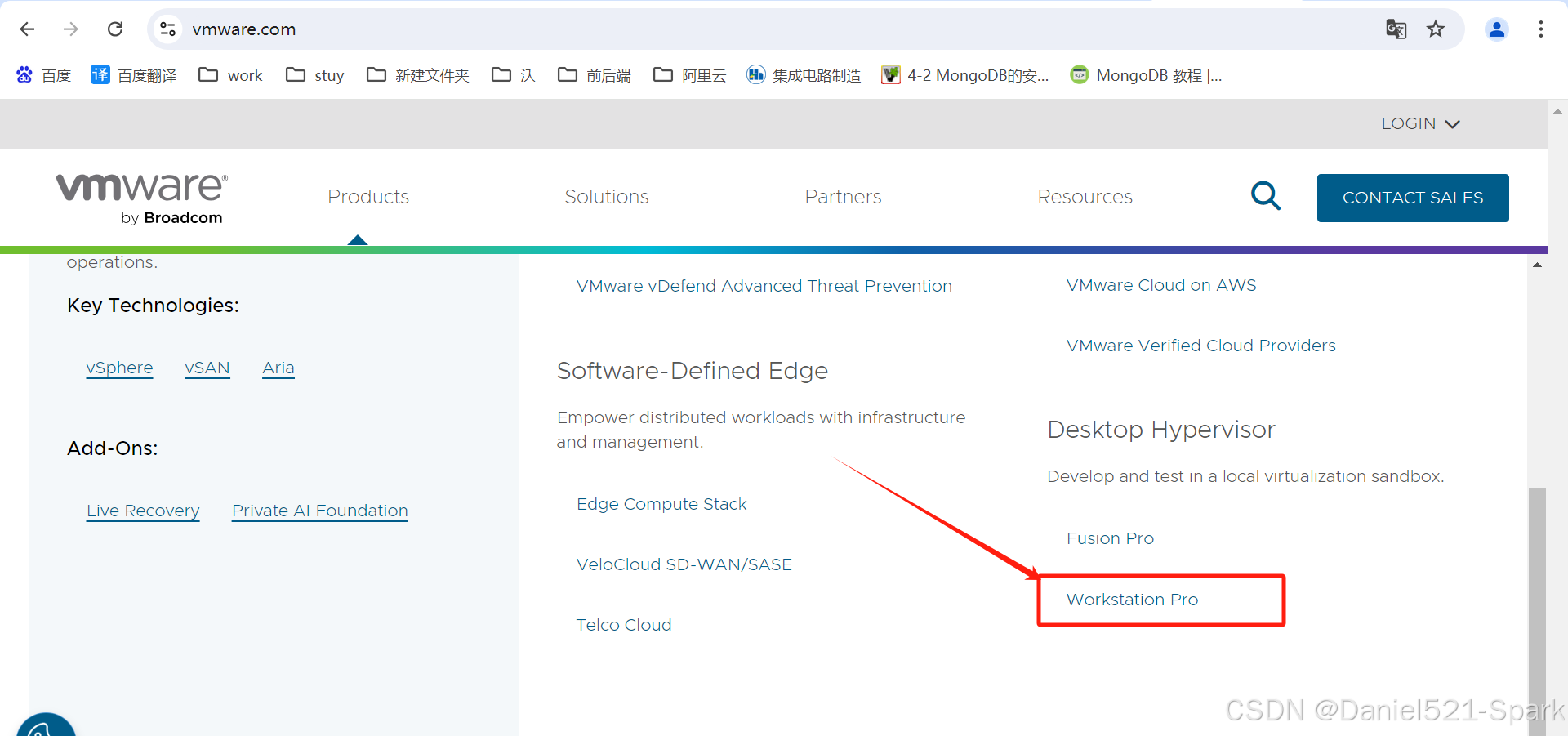The image size is (1568, 736).
Task: Open the Aria link
Action: point(278,368)
